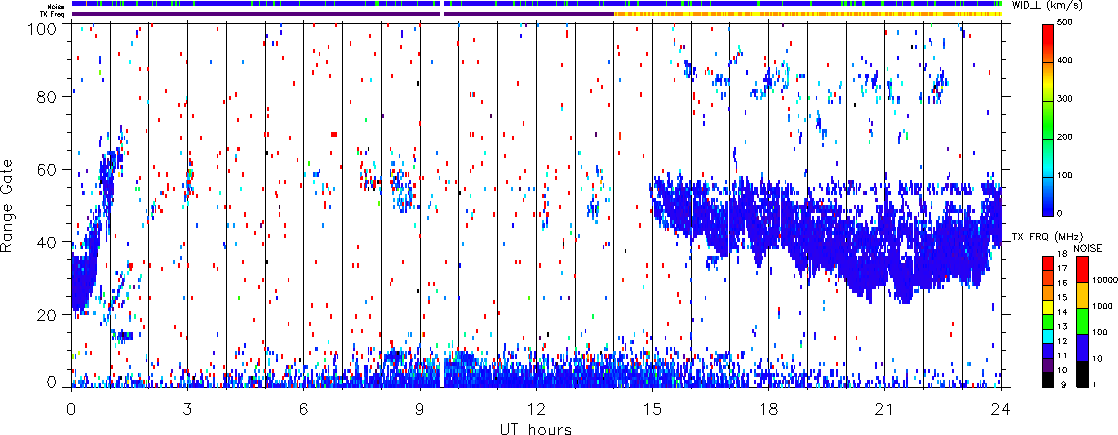This screenshot has height=435, width=1118.
Task: Select the 3 tick label on UT hours axis
Action: point(188,410)
